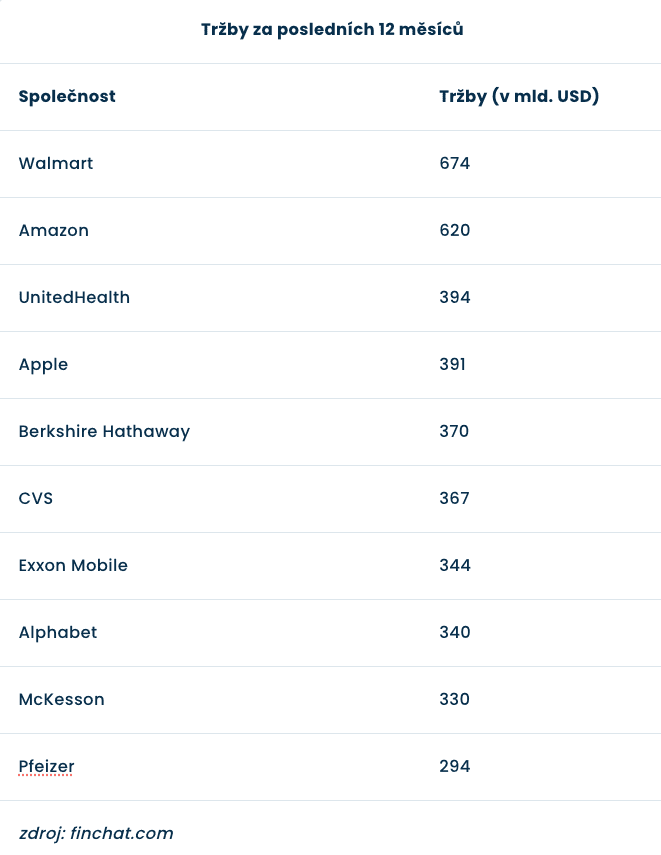Select the 'Tržby (v mld. USD)' header
This screenshot has height=855, width=661.
click(x=519, y=97)
